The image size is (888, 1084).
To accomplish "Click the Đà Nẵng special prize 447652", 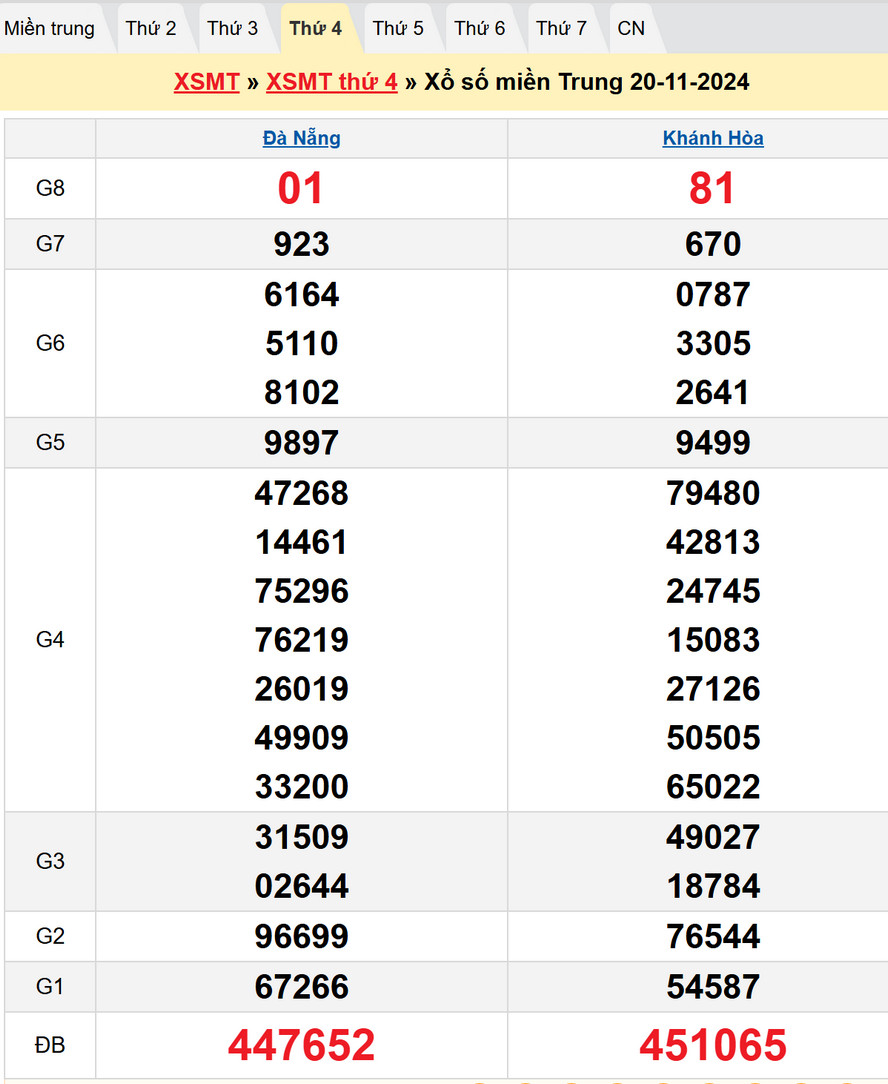I will coord(301,1045).
